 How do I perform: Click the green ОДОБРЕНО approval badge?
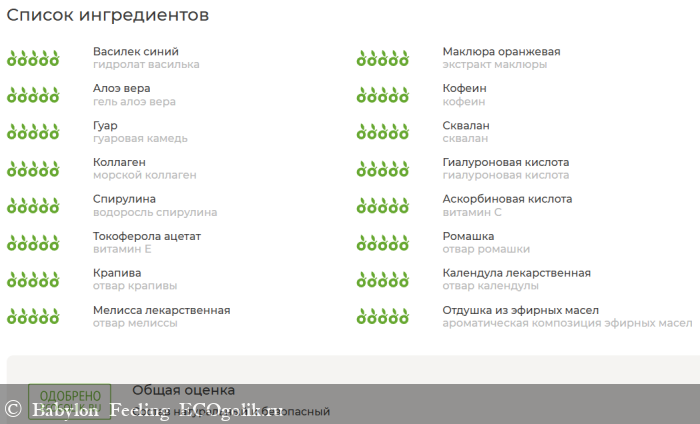(x=70, y=398)
